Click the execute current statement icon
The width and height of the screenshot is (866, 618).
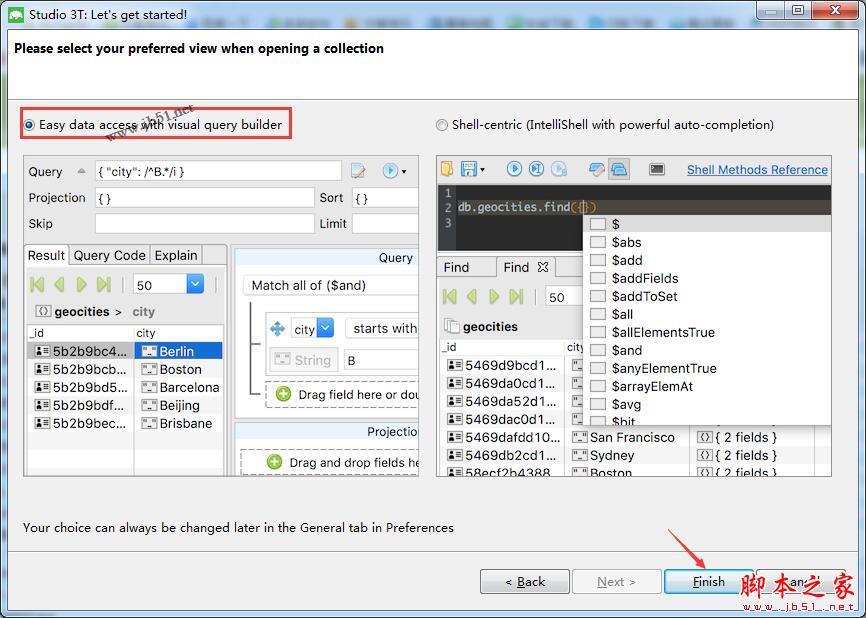click(536, 169)
